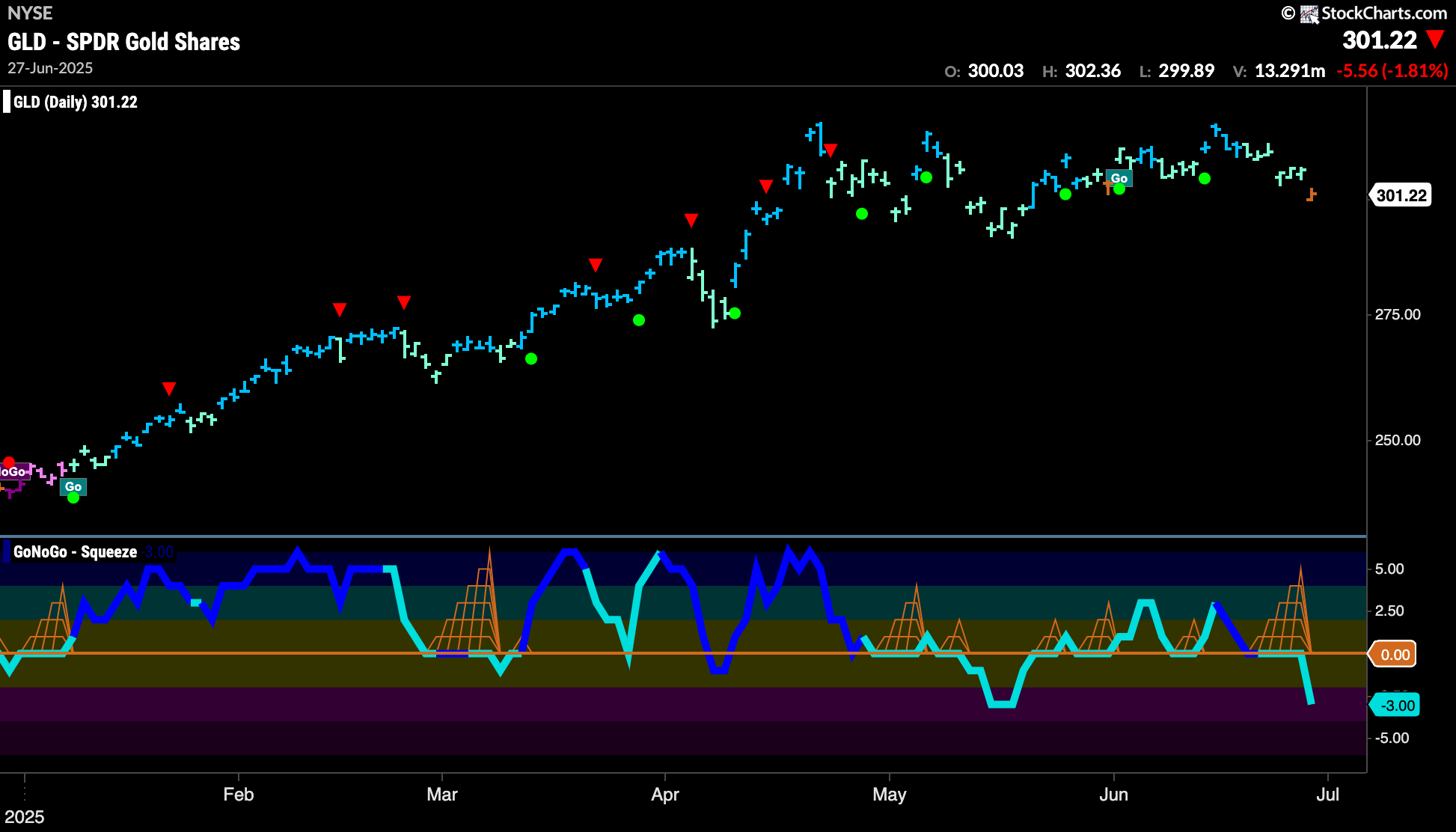Click the Jul label on the time axis
Viewport: 1456px width, 832px height.
coord(1328,795)
